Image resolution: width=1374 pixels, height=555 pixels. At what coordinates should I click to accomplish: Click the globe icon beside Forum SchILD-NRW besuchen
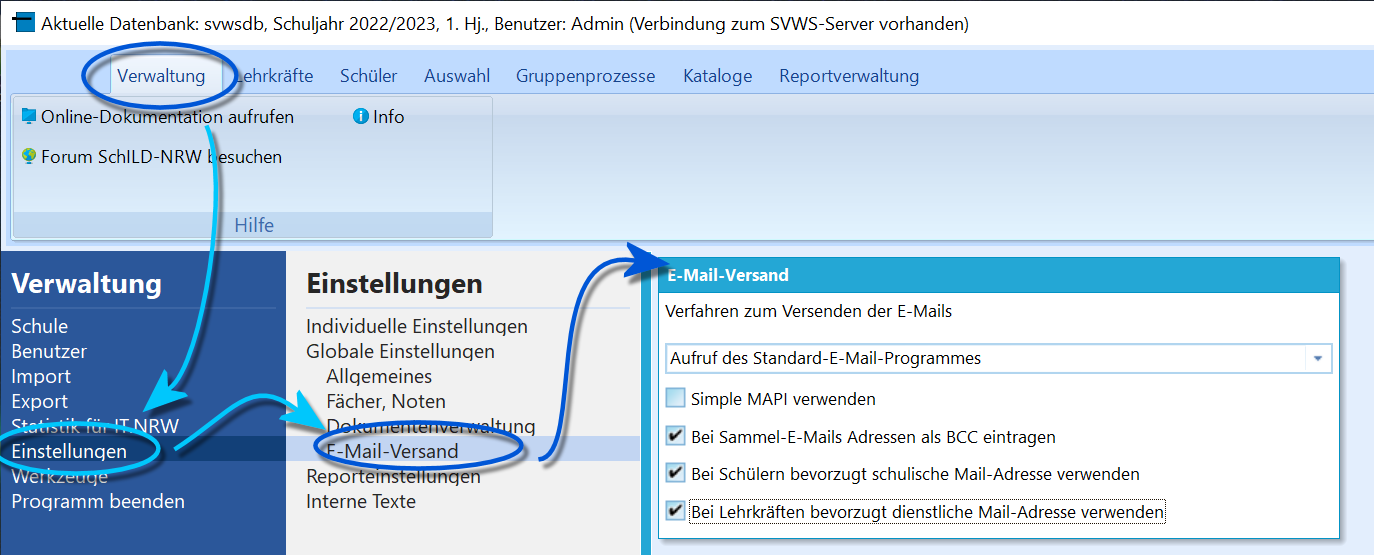pos(28,156)
